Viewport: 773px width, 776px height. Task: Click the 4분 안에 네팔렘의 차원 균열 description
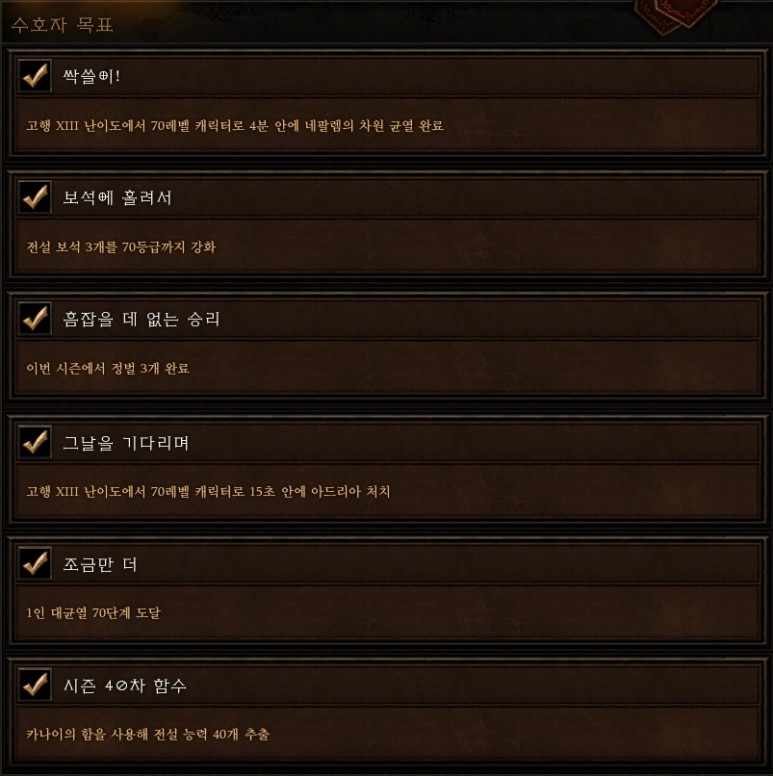coord(235,126)
